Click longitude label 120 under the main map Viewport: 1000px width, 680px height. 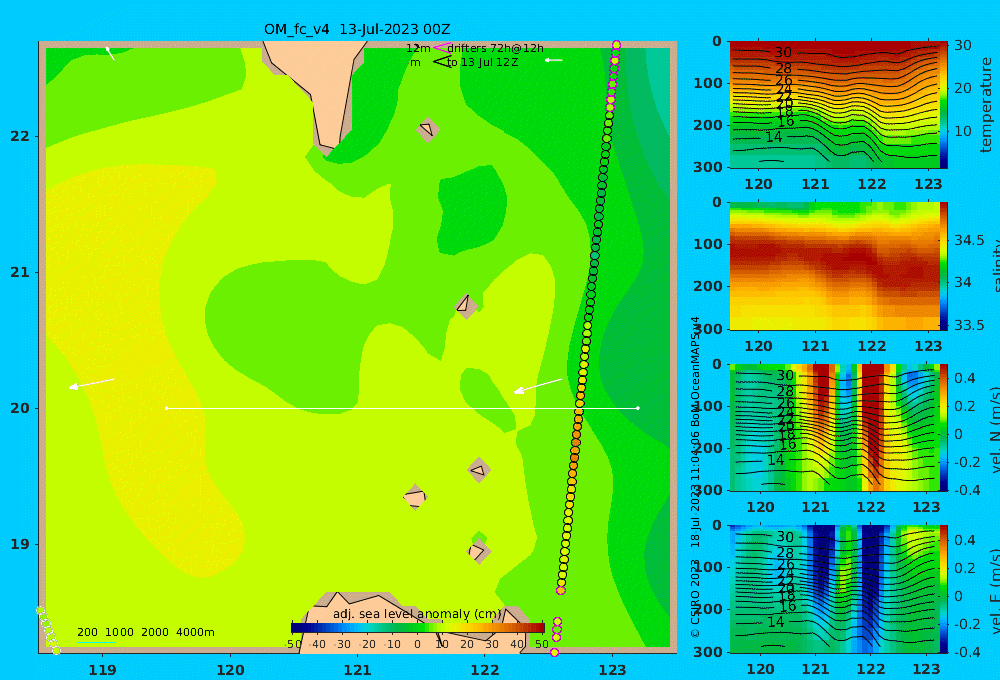[230, 670]
